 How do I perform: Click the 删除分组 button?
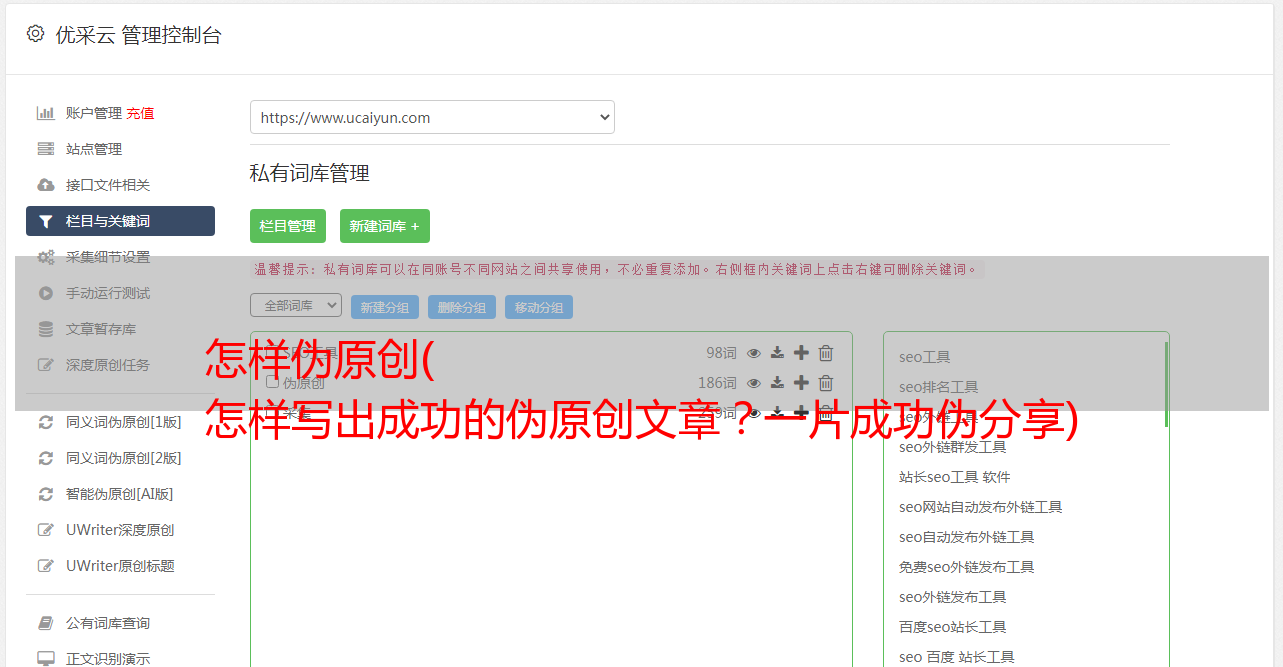(462, 307)
